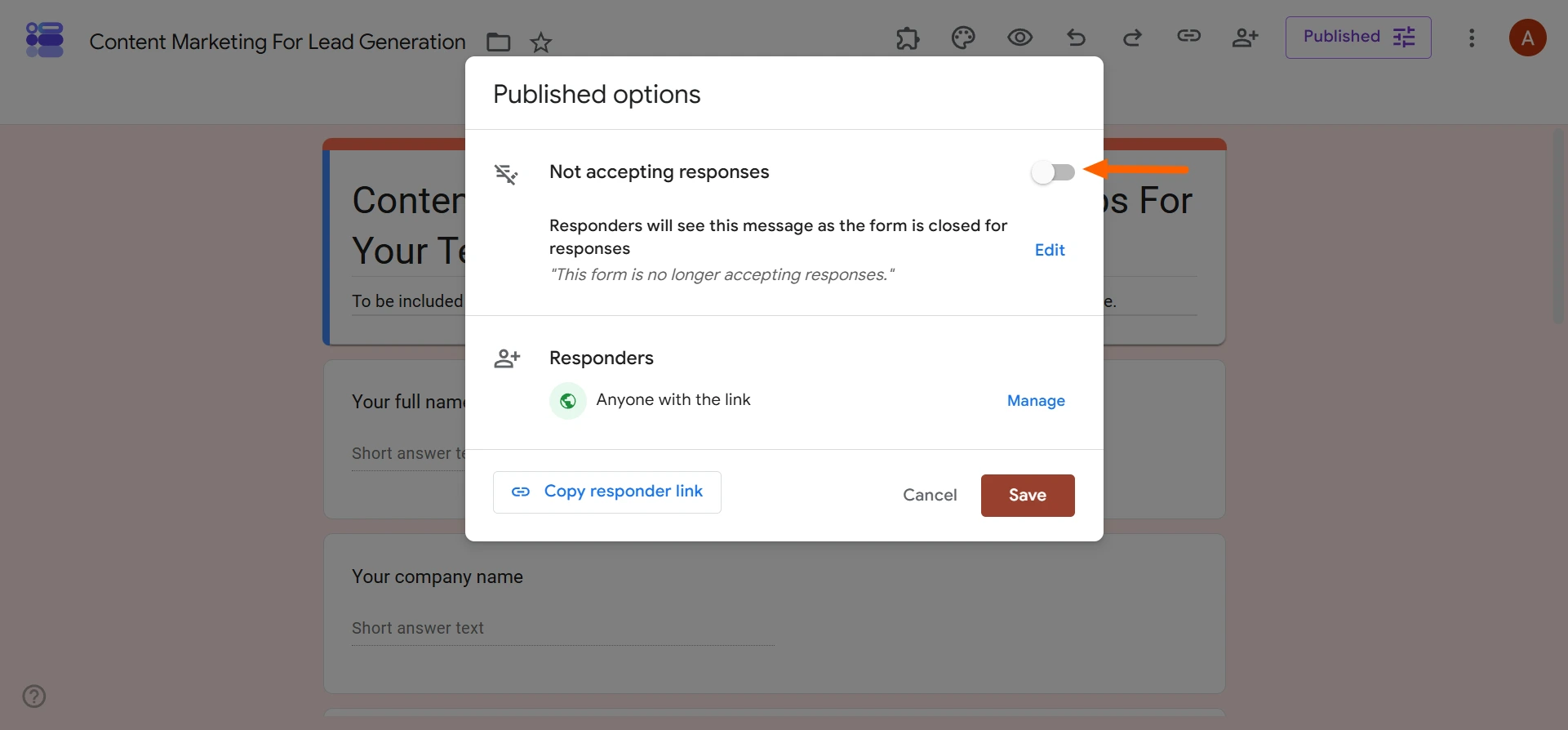Click the not accepting responses icon
This screenshot has width=1568, height=730.
[x=506, y=174]
